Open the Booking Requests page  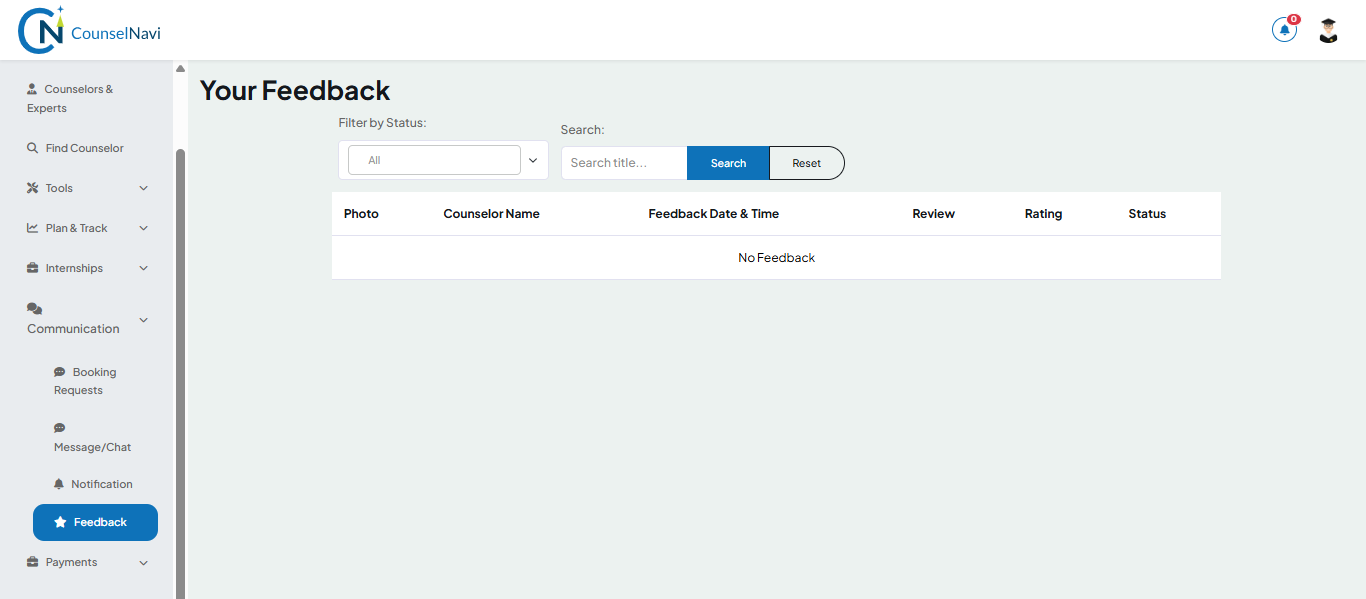[85, 380]
